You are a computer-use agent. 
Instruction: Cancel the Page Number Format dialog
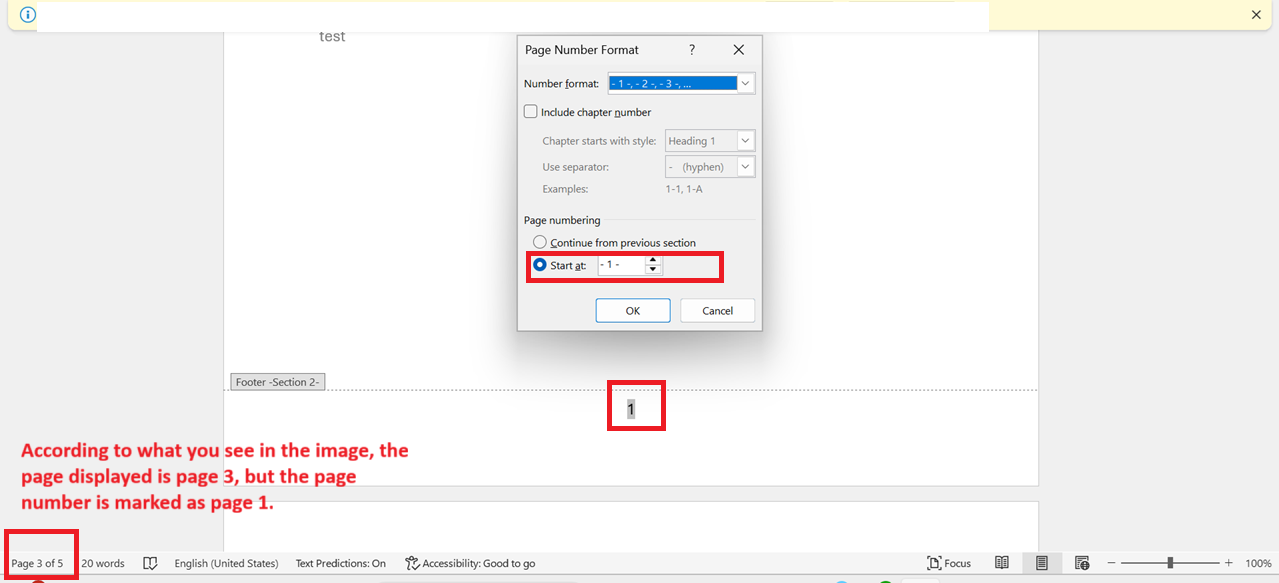click(x=717, y=310)
